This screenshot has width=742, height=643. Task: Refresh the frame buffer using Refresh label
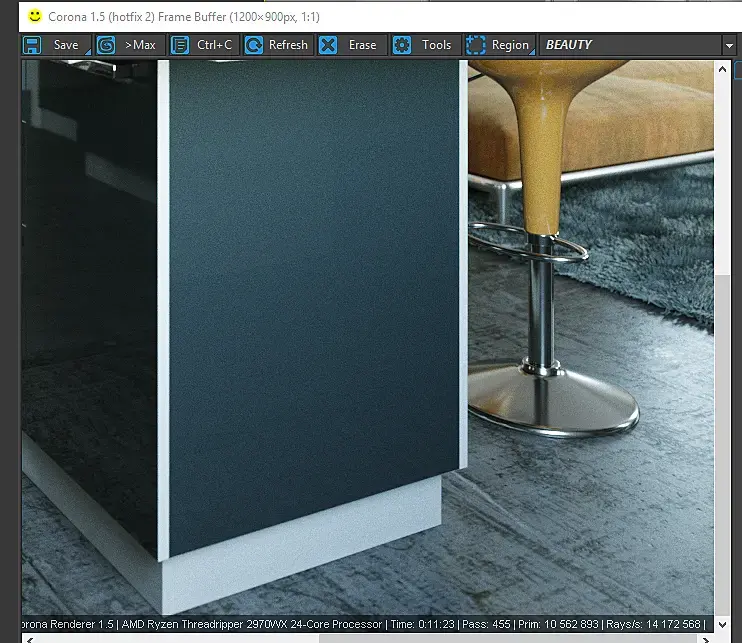pyautogui.click(x=288, y=45)
